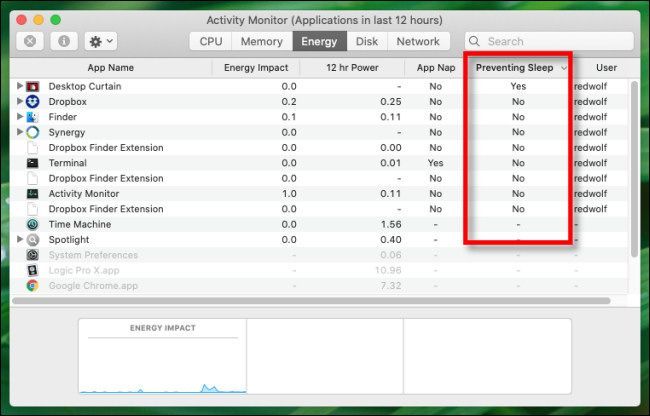Click the Google Chrome.app icon
The width and height of the screenshot is (650, 416).
pyautogui.click(x=32, y=285)
